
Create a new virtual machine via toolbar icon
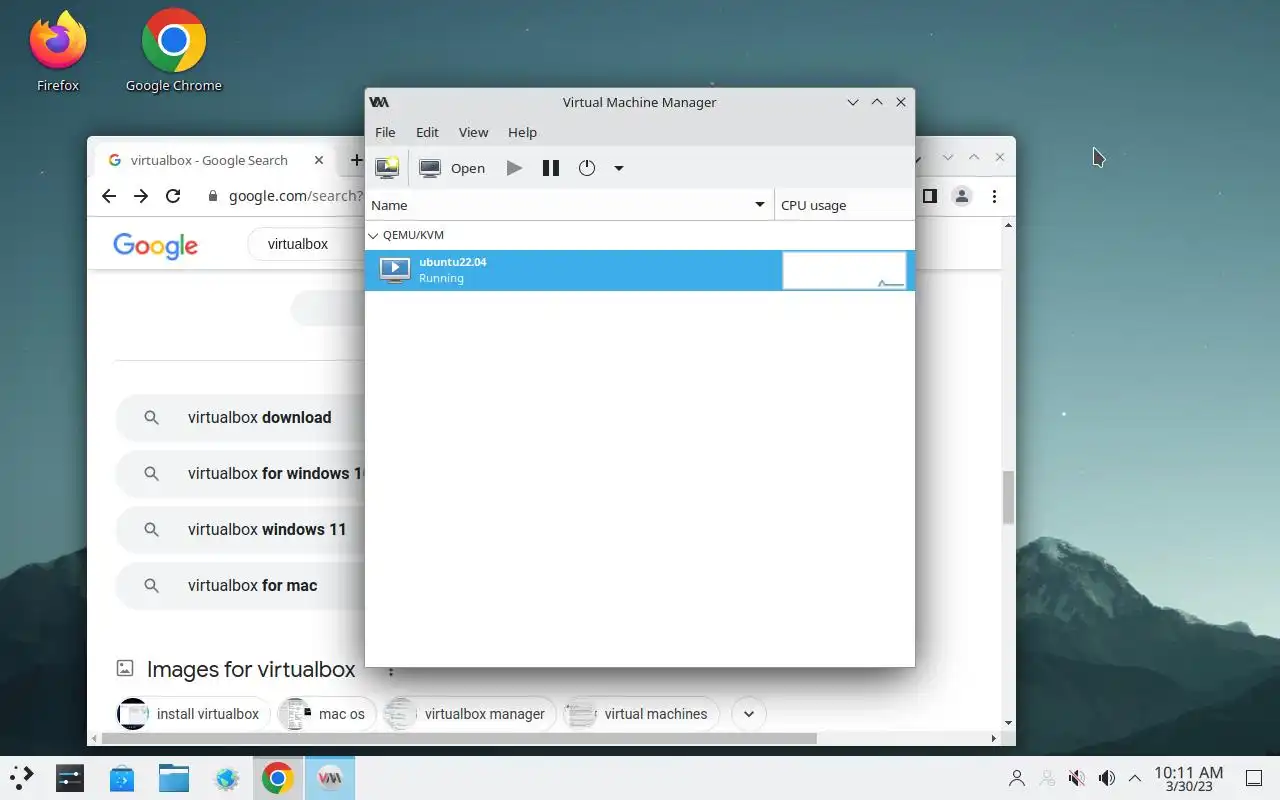[x=387, y=168]
